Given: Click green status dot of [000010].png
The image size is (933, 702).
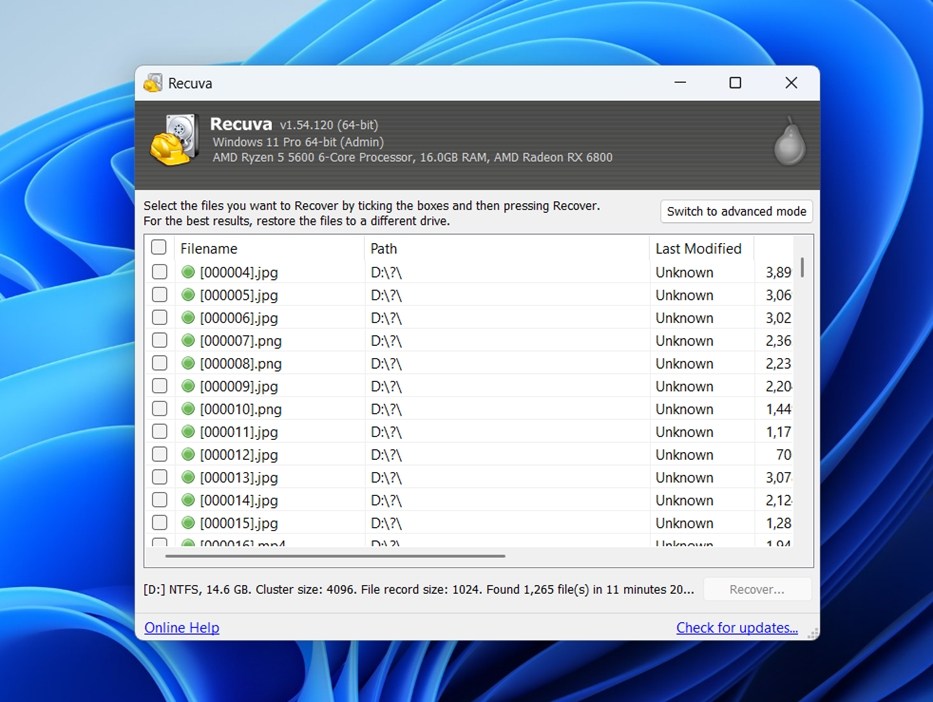Looking at the screenshot, I should coord(188,409).
